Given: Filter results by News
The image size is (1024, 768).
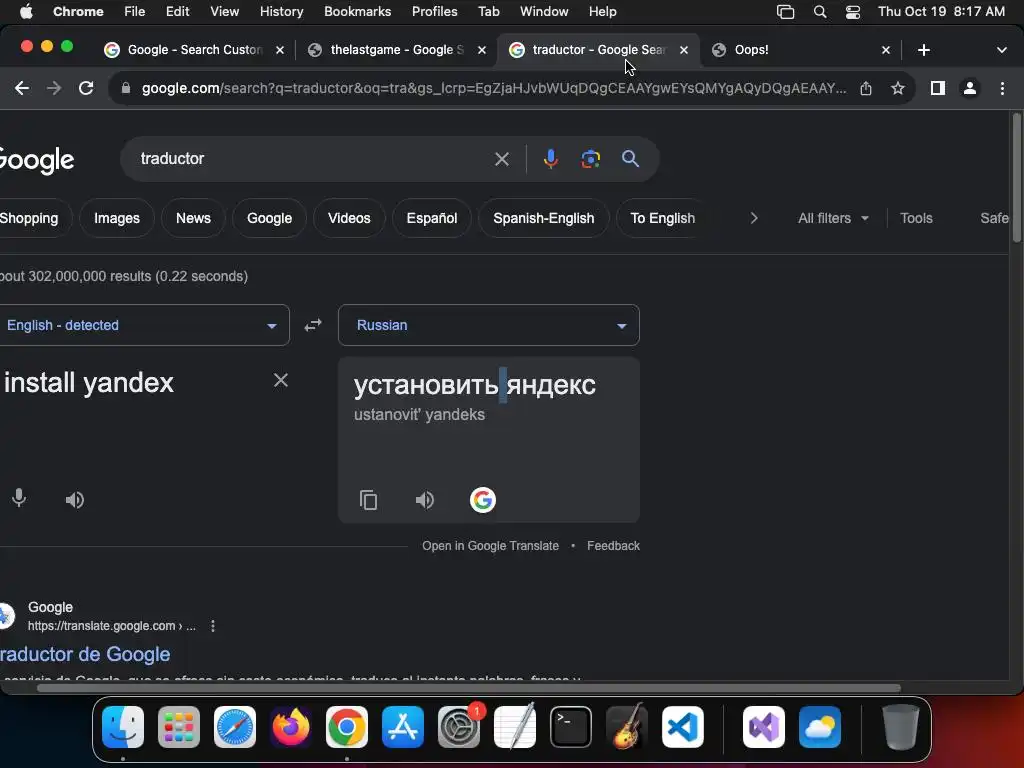Looking at the screenshot, I should [193, 218].
